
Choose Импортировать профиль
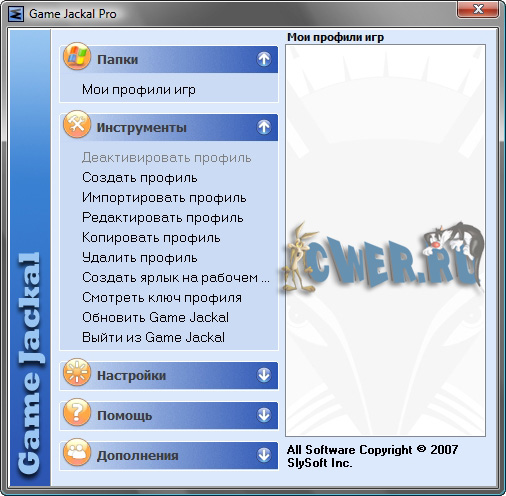(164, 198)
